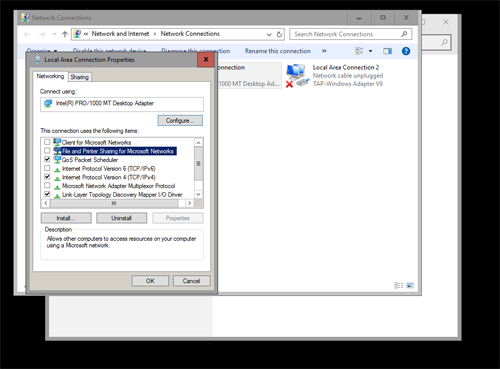Switch to large icons view icon
The image size is (500, 369).
point(410,285)
